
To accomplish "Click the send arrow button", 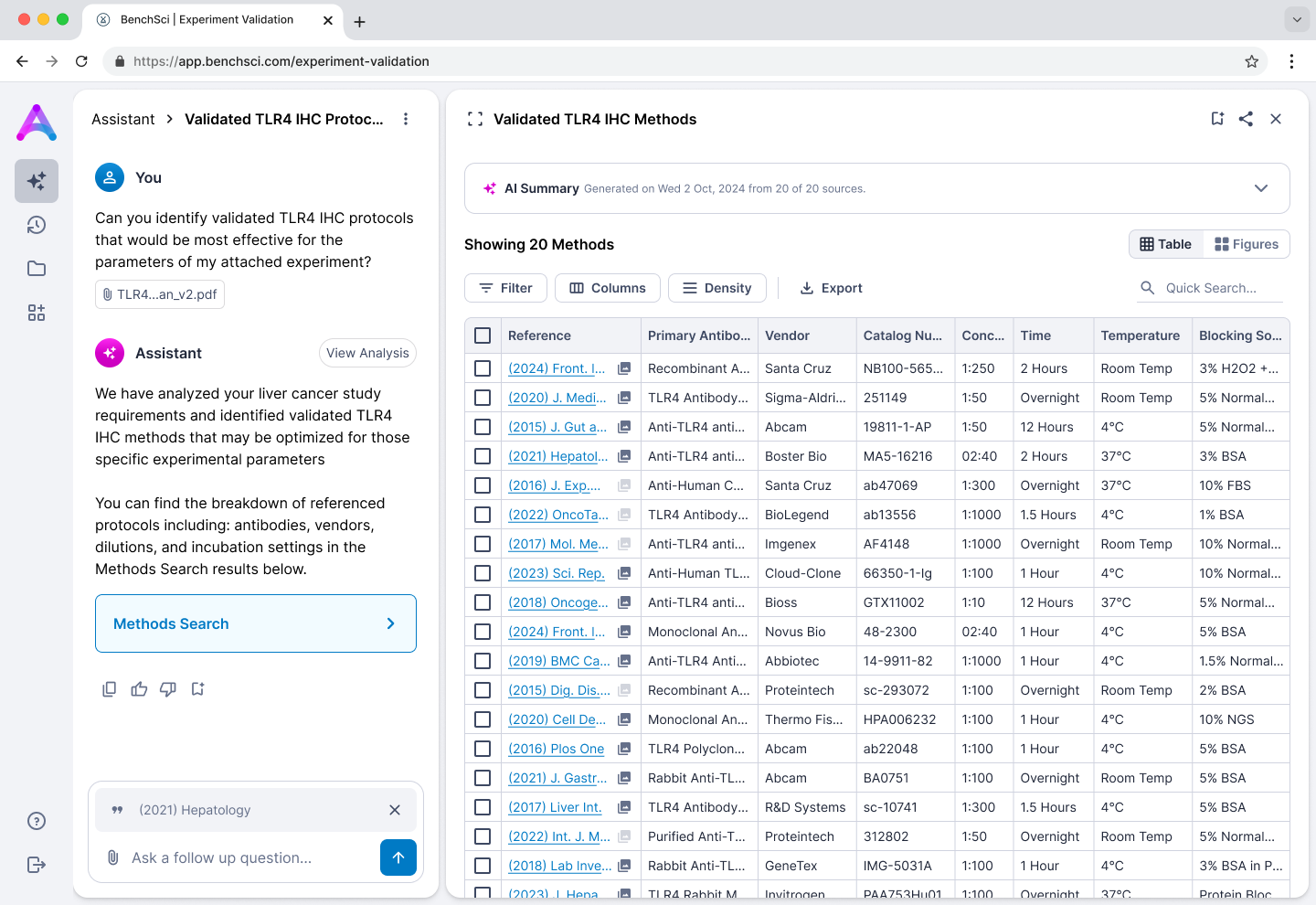I will click(398, 857).
